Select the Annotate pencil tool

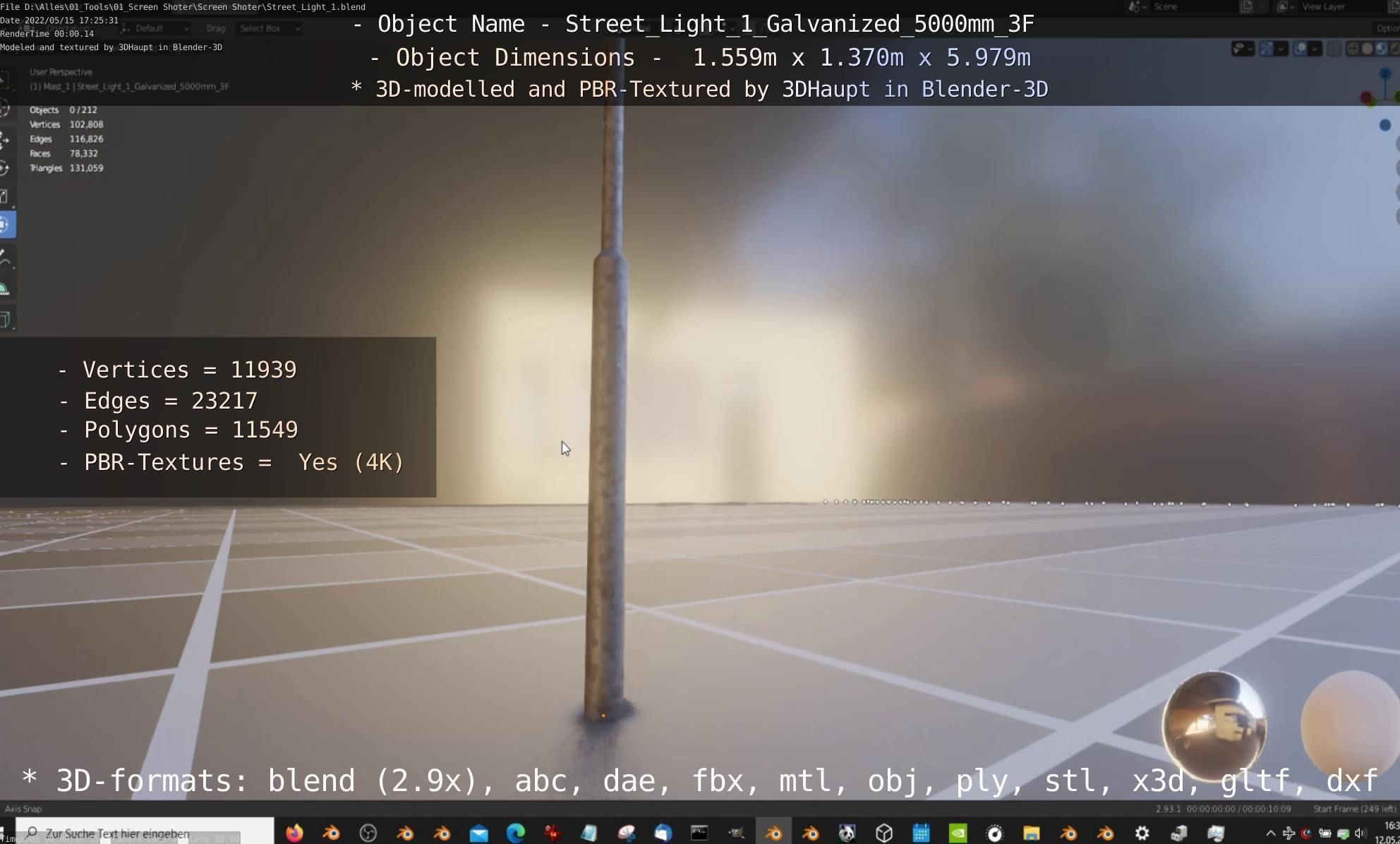6,257
